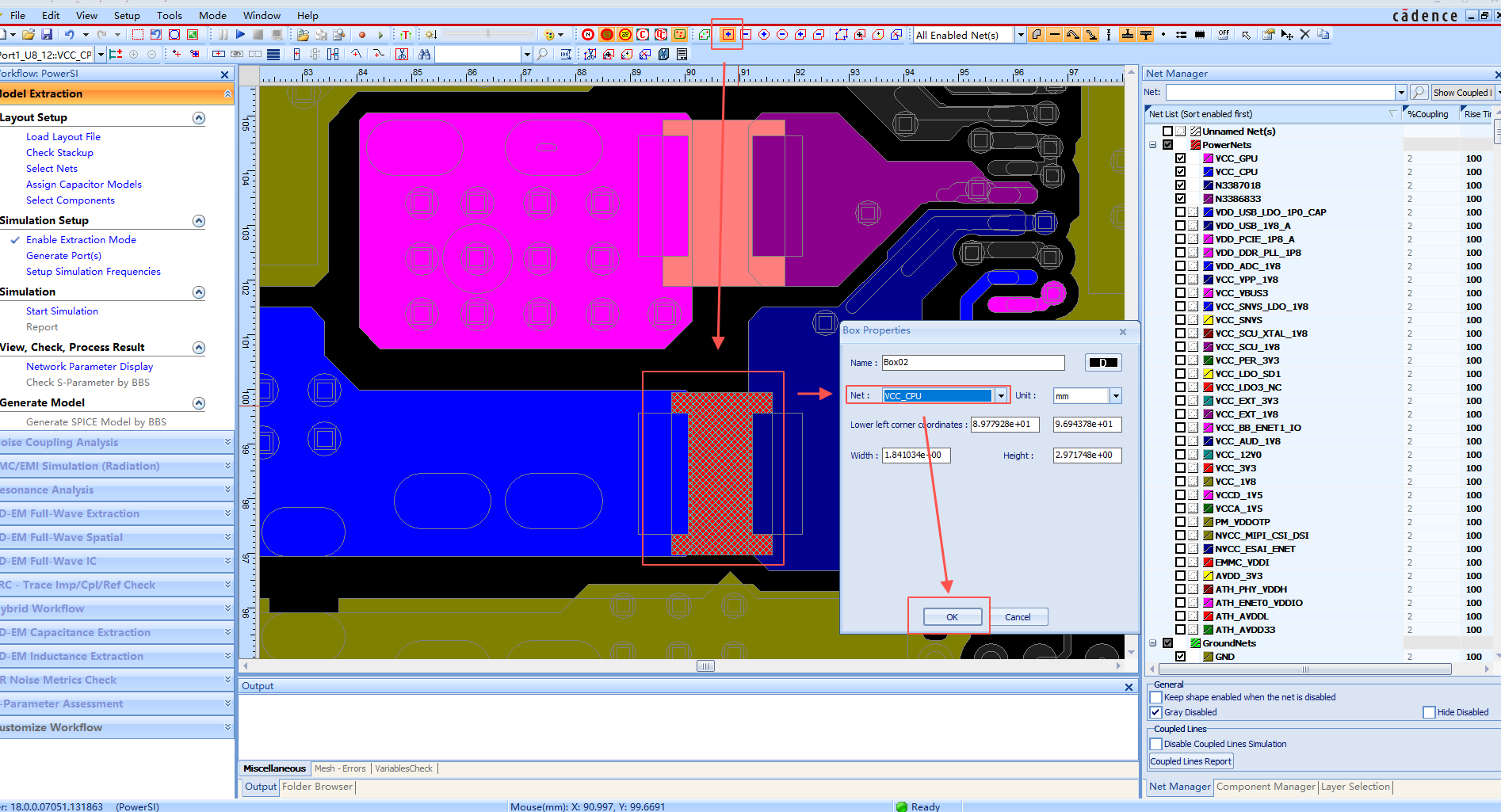Collapse the Simulation Setup section
The height and width of the screenshot is (812, 1501).
(199, 220)
